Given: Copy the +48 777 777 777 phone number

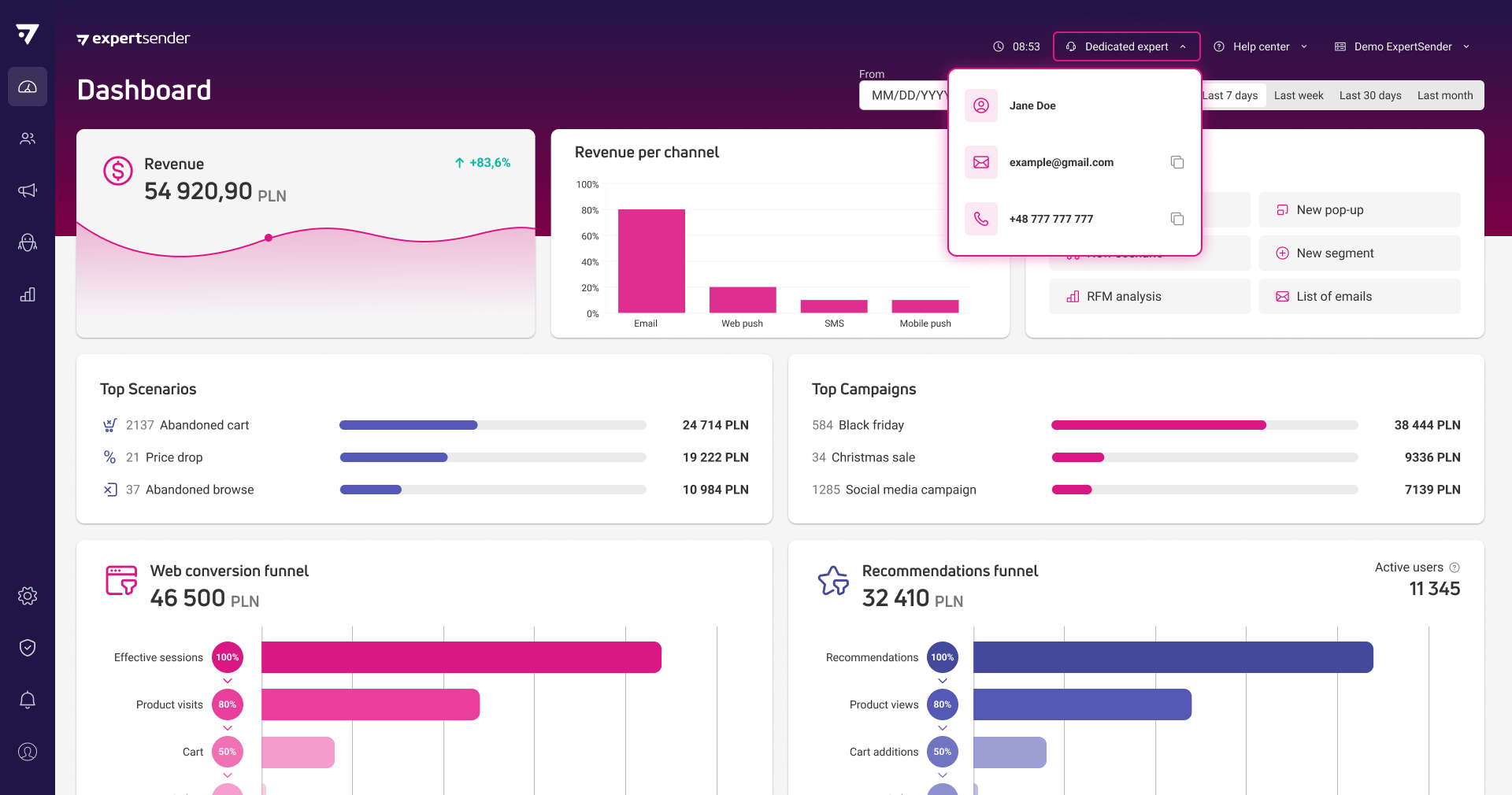Looking at the screenshot, I should pyautogui.click(x=1177, y=219).
